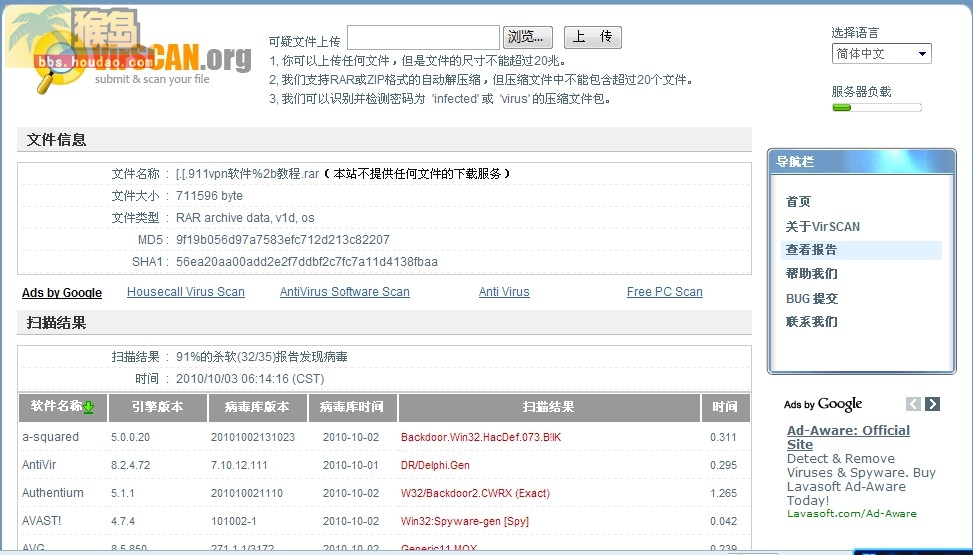Open 帮助我们 in the navigation bar
The image size is (973, 555).
(x=812, y=274)
